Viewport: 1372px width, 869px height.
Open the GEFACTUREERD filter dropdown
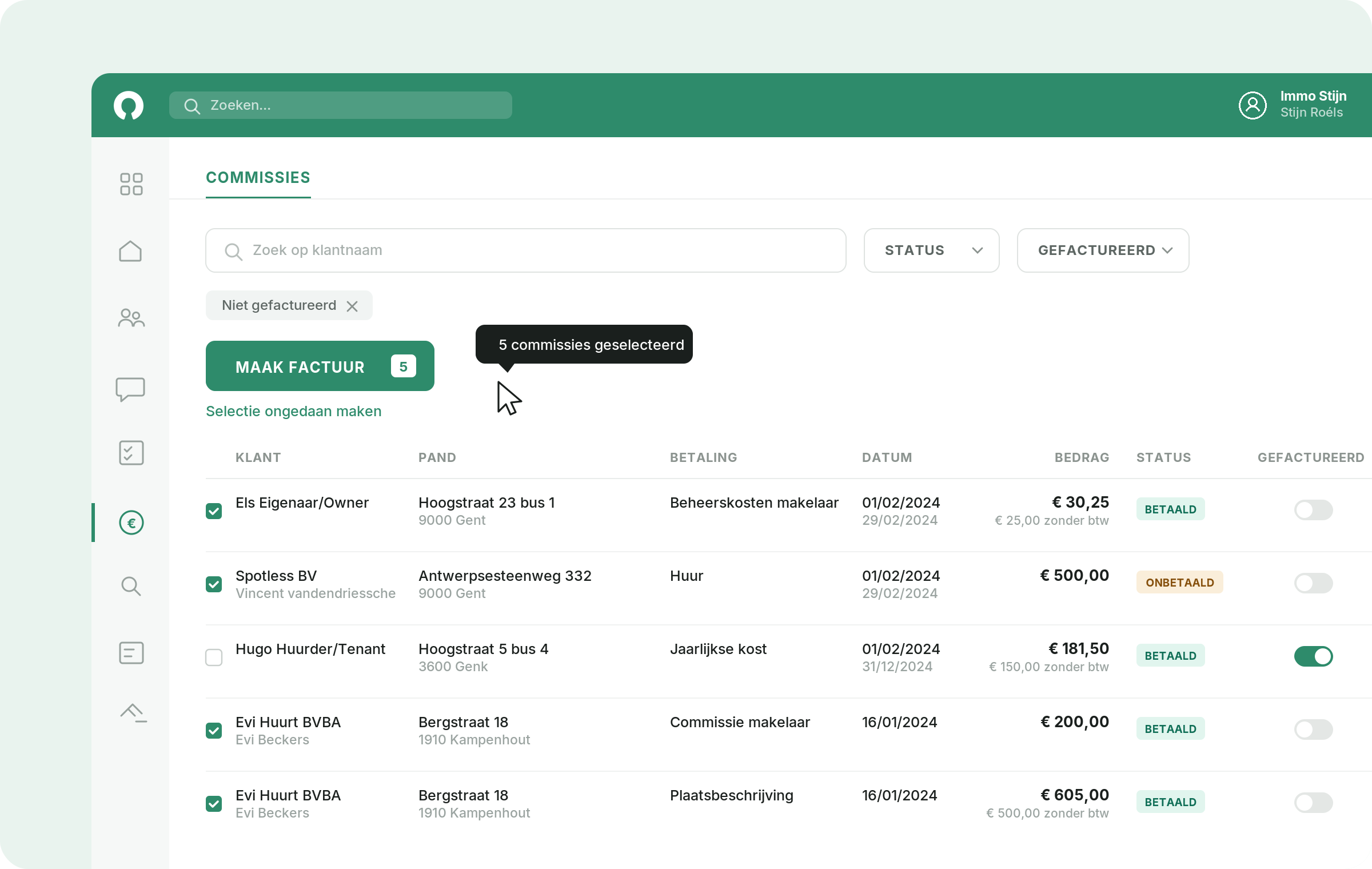[1103, 250]
